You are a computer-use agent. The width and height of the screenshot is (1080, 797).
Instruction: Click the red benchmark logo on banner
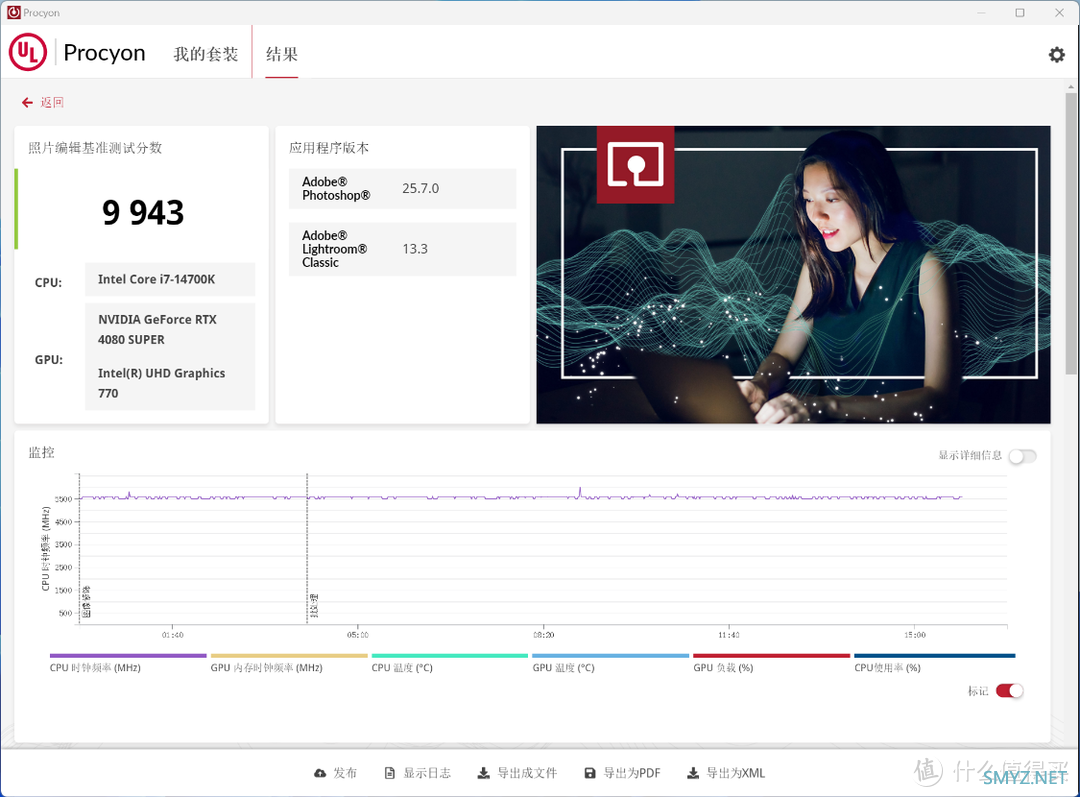pyautogui.click(x=635, y=165)
